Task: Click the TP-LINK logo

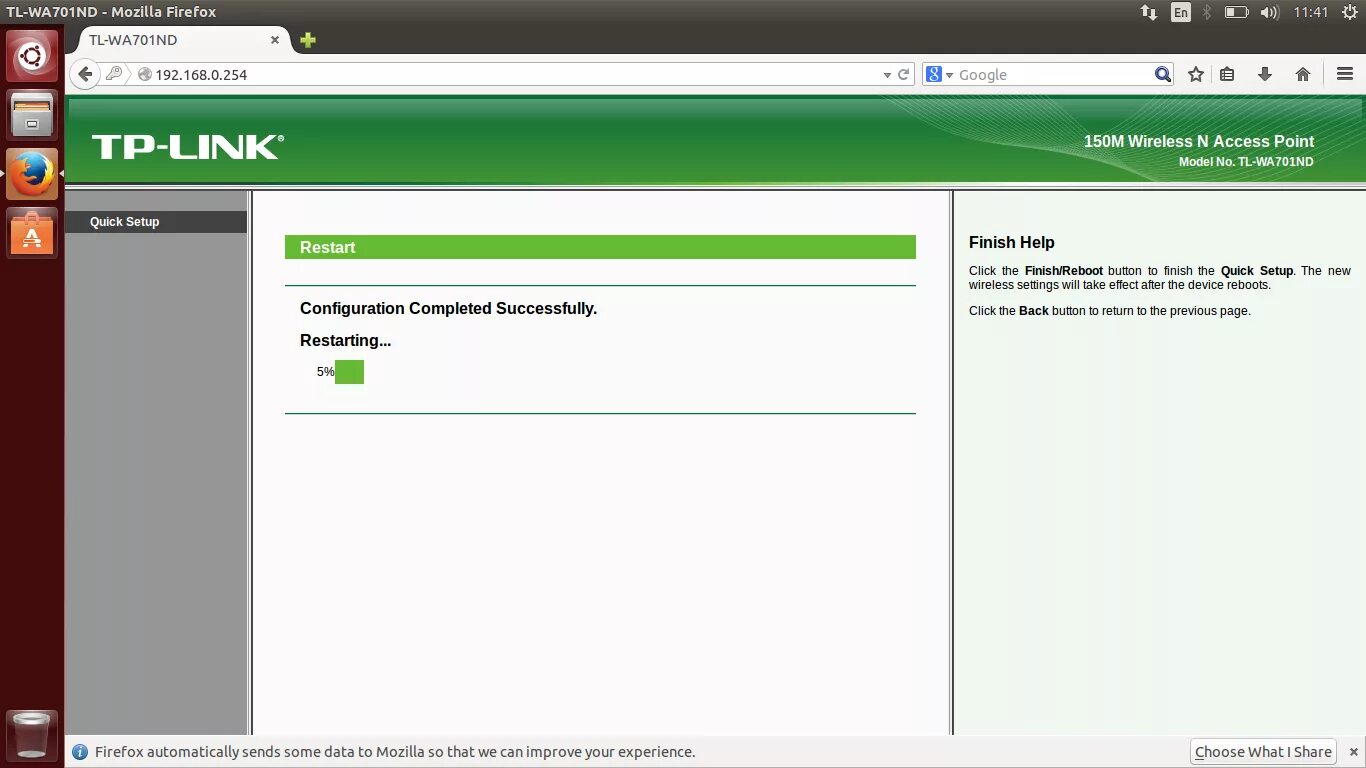Action: coord(188,147)
